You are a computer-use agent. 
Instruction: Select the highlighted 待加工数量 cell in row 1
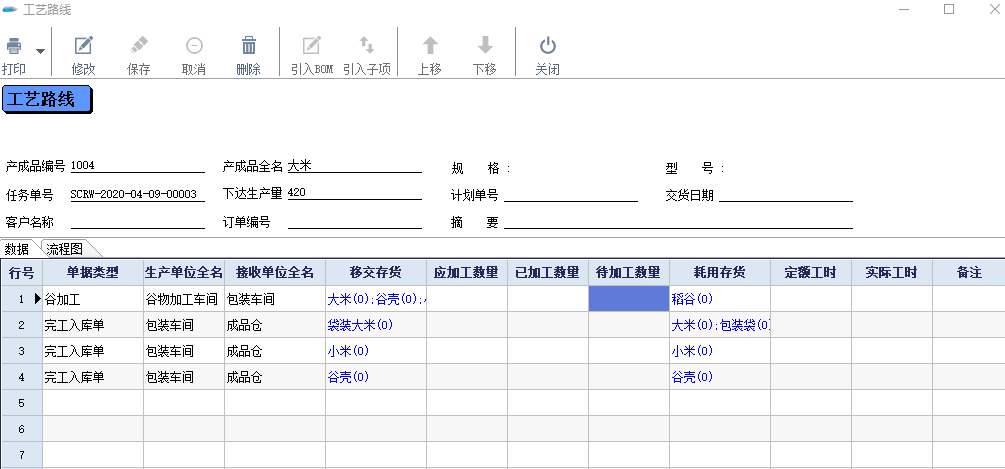628,298
